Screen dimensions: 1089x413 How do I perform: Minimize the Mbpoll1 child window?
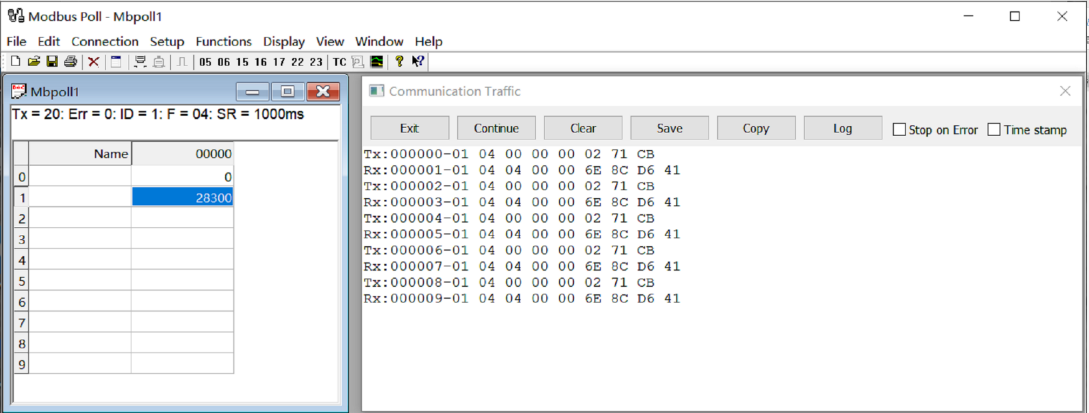click(253, 91)
